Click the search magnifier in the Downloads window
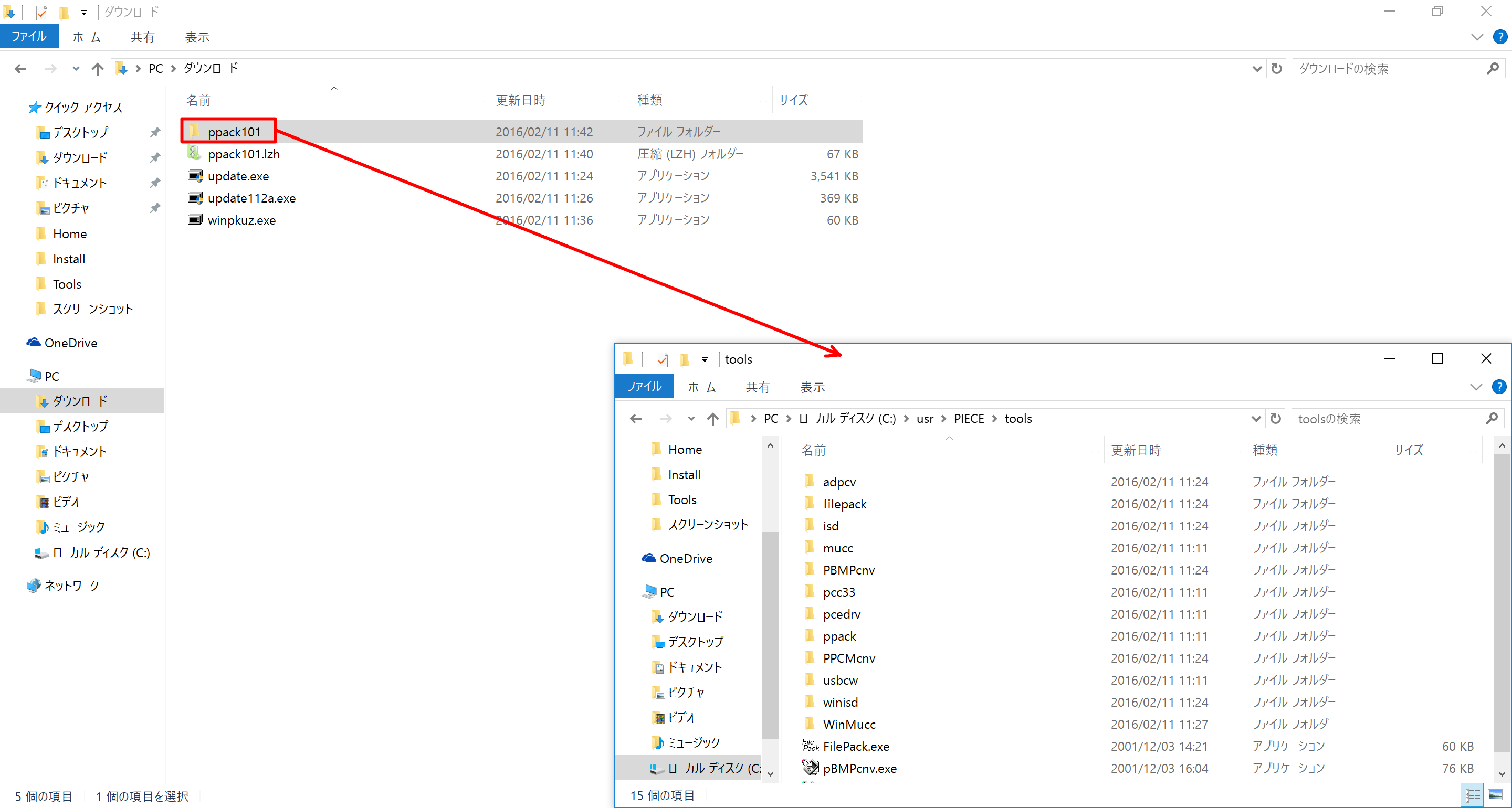This screenshot has height=808, width=1512. (1492, 69)
